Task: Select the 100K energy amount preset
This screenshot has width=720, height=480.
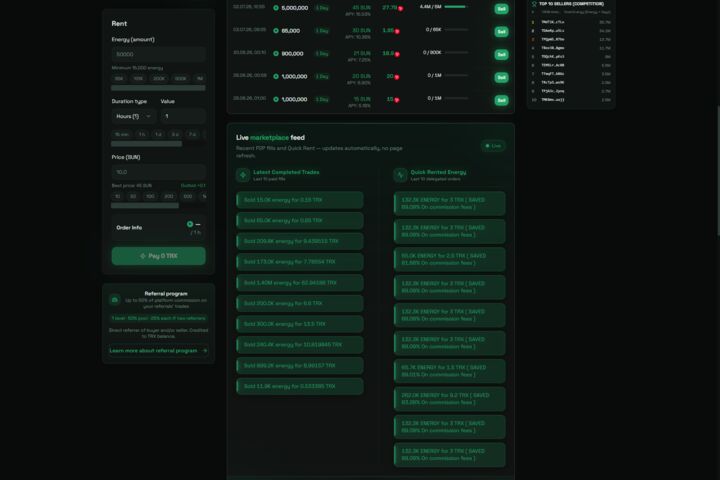Action: click(x=138, y=79)
